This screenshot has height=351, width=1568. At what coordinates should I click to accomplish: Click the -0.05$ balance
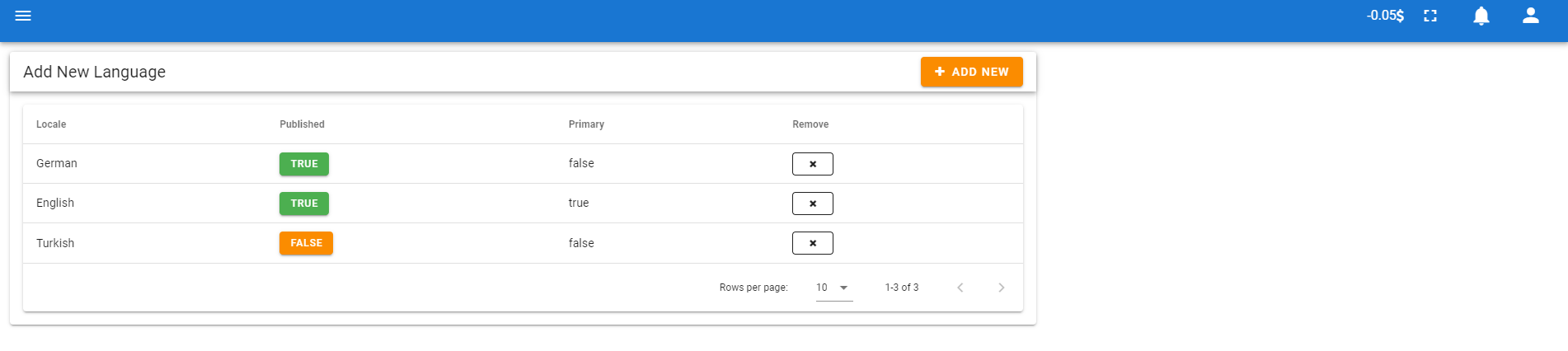[x=1385, y=16]
